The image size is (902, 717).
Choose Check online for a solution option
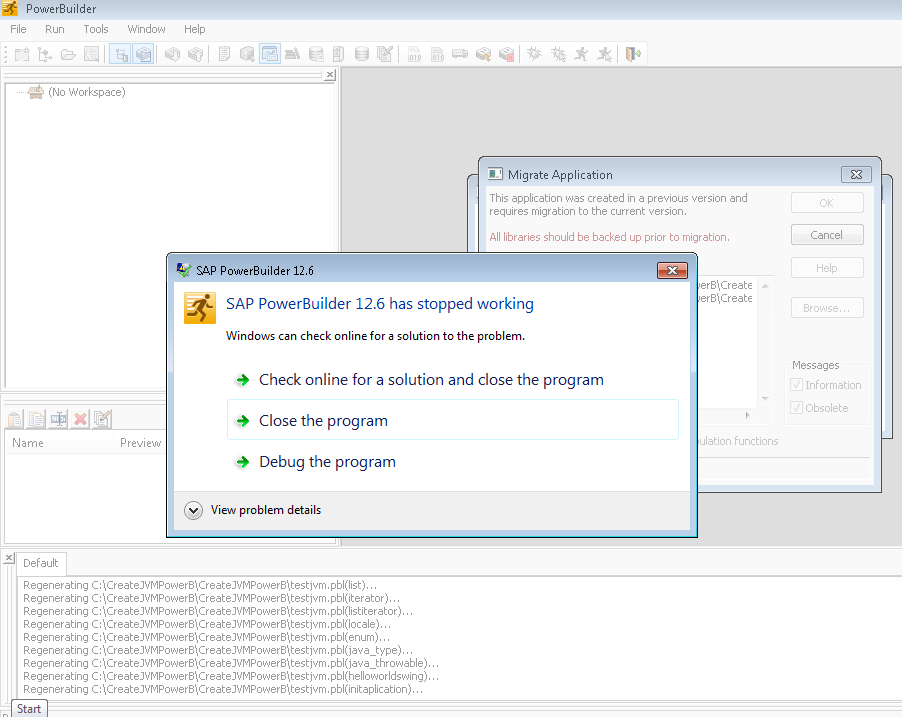pos(431,380)
